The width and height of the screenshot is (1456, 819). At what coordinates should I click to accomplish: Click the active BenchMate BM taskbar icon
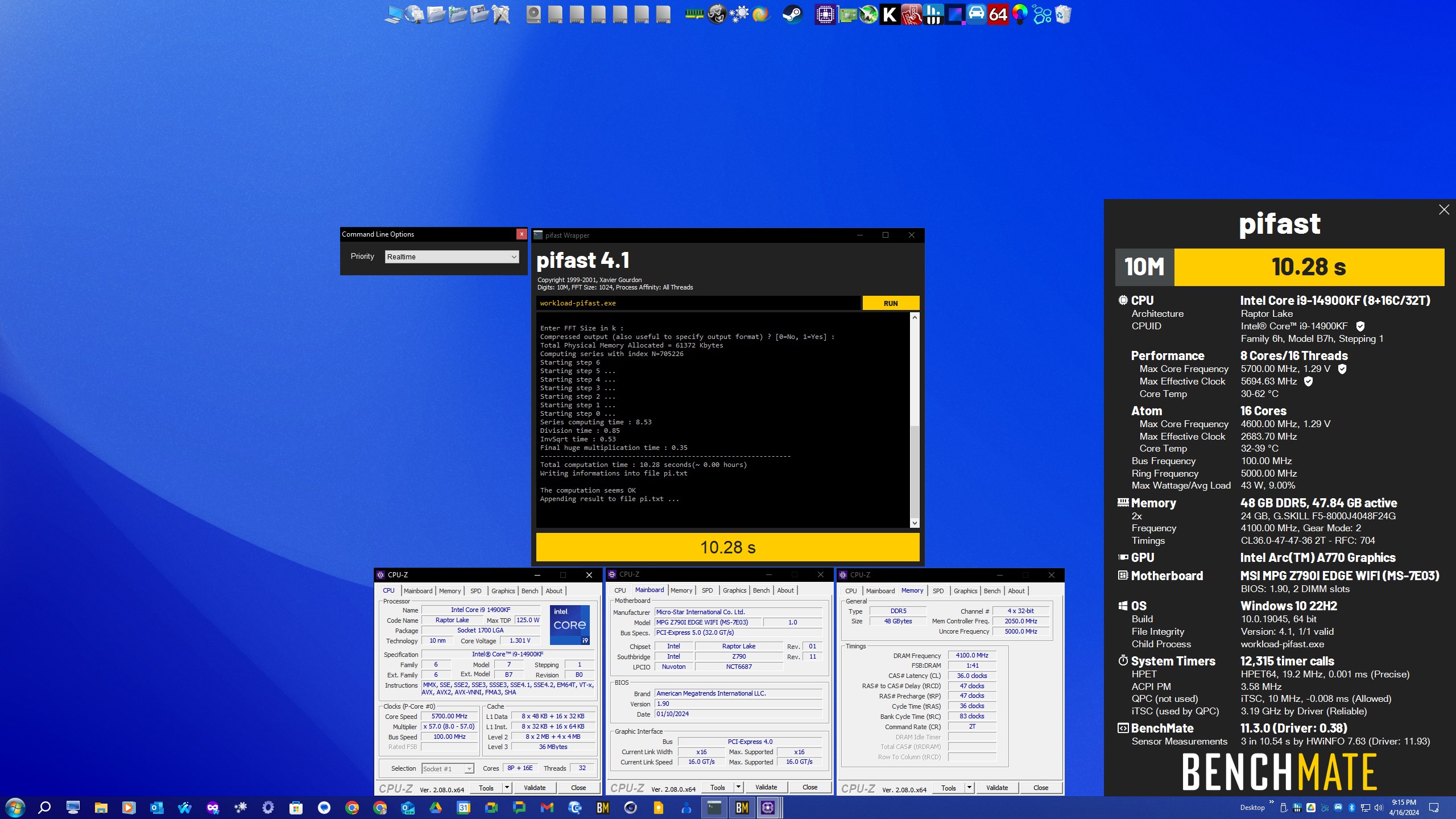tap(742, 808)
